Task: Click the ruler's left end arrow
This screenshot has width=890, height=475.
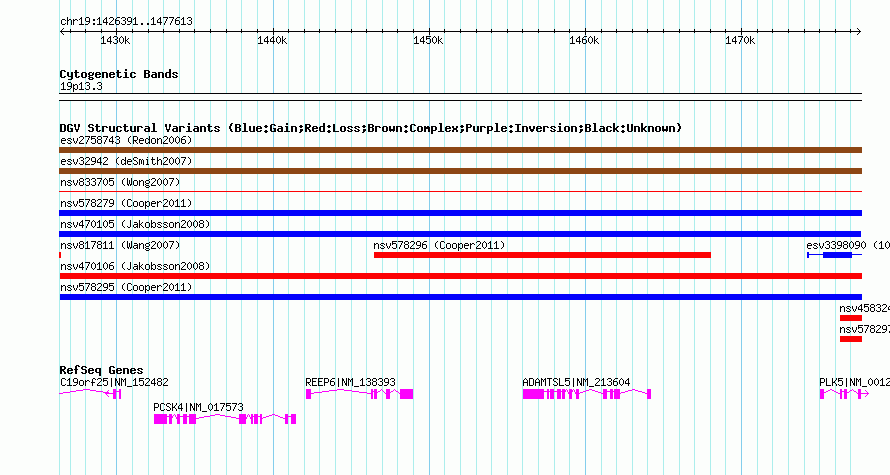Action: tap(62, 32)
